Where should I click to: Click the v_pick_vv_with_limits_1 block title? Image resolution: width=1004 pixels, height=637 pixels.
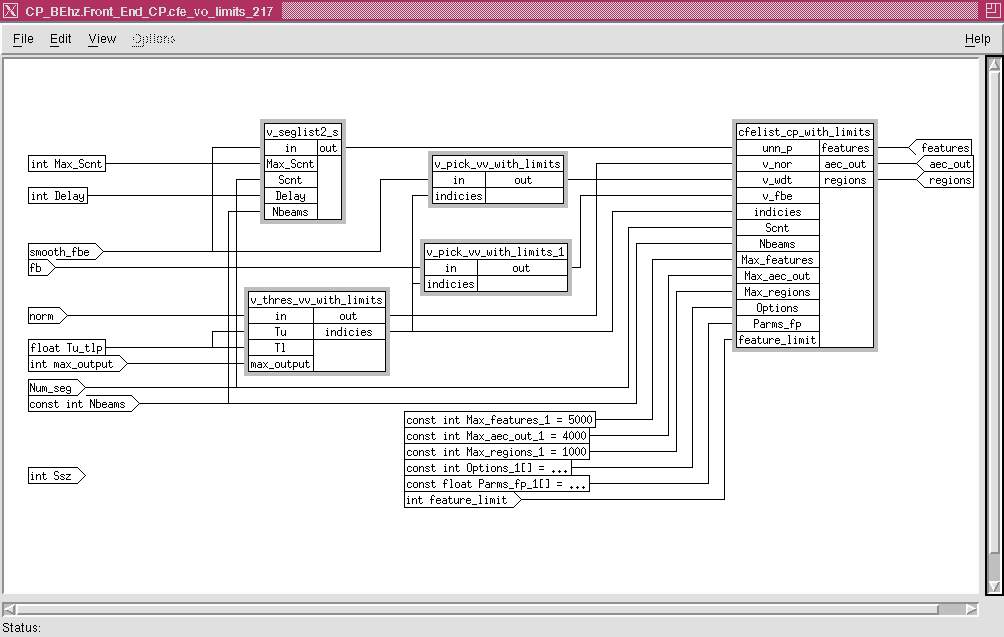pyautogui.click(x=495, y=252)
